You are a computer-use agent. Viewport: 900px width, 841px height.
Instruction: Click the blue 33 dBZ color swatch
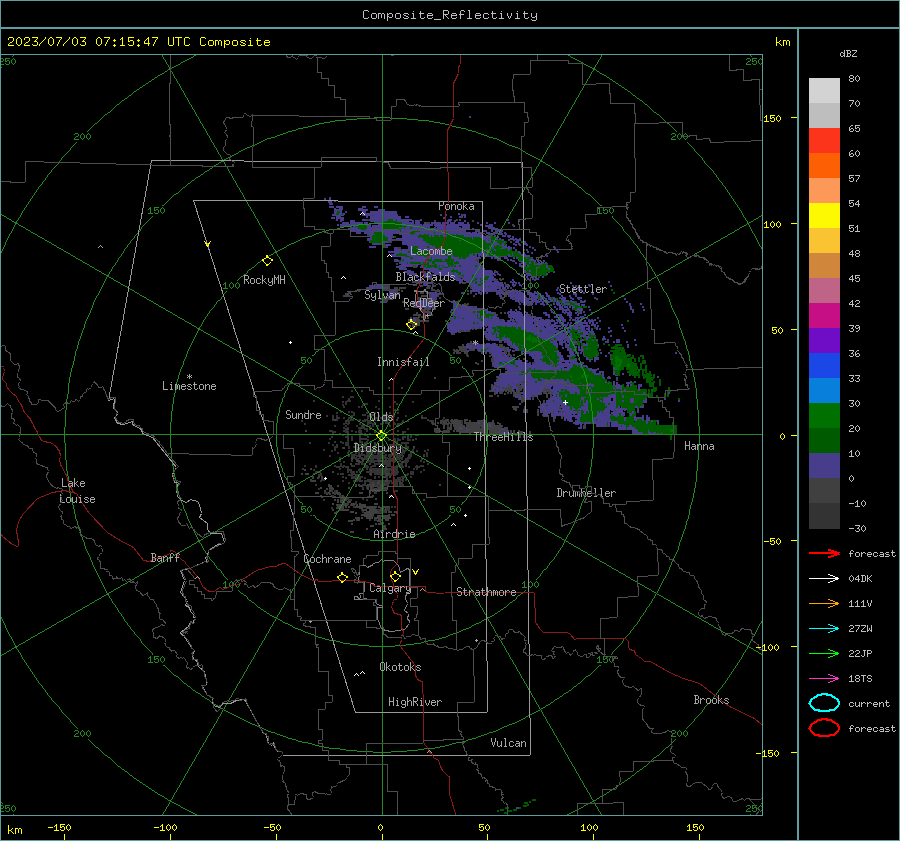824,365
